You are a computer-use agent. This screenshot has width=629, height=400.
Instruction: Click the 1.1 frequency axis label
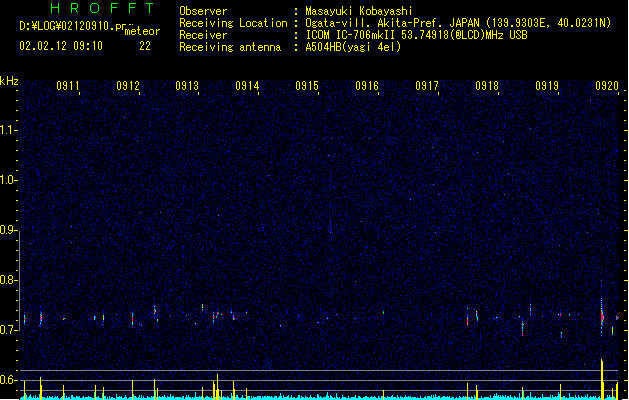pyautogui.click(x=9, y=130)
